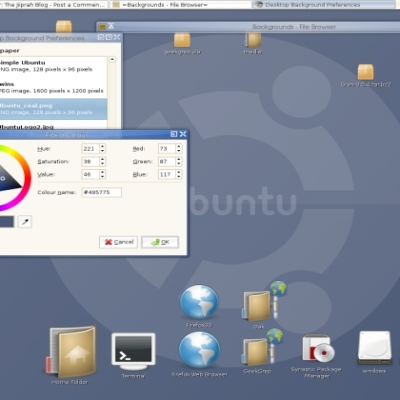Open the Oak network folder icon

tap(264, 301)
